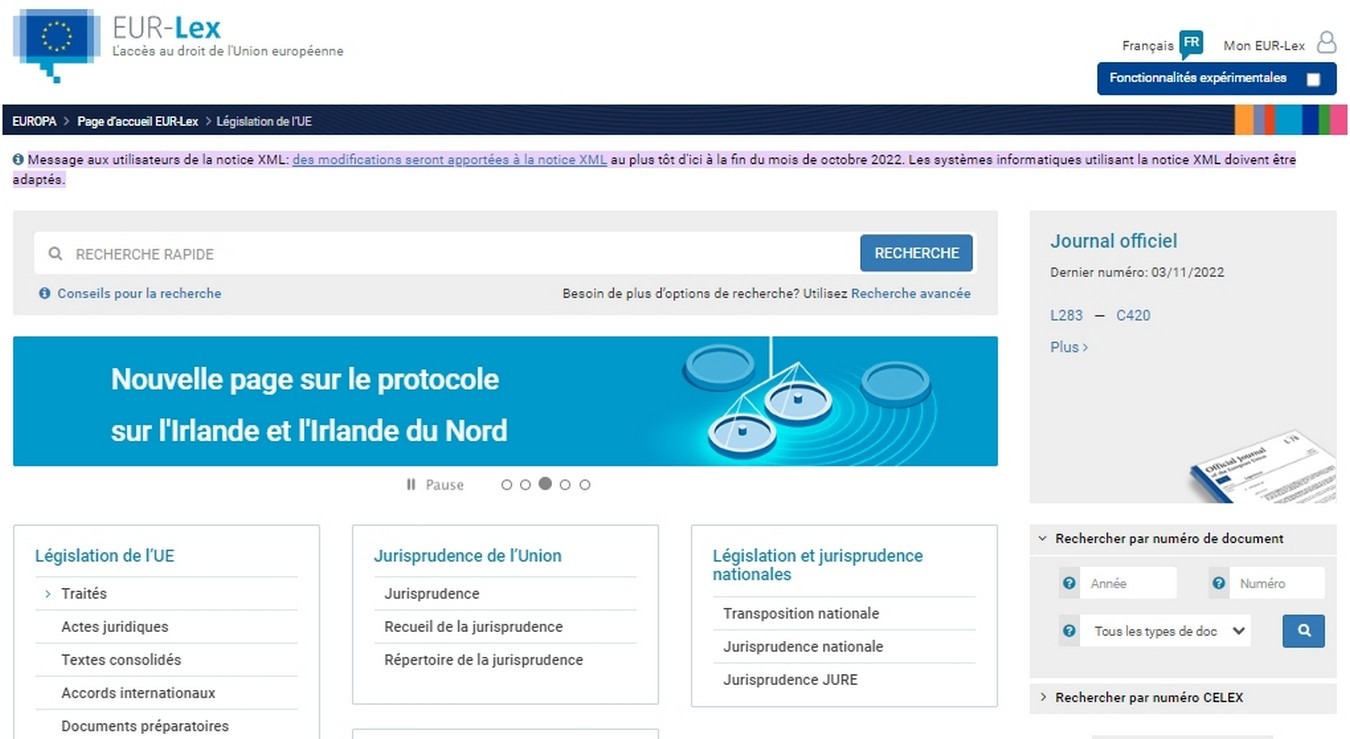Viewport: 1350px width, 739px height.
Task: Click the Législation de l'UE section heading
Action: click(x=105, y=556)
